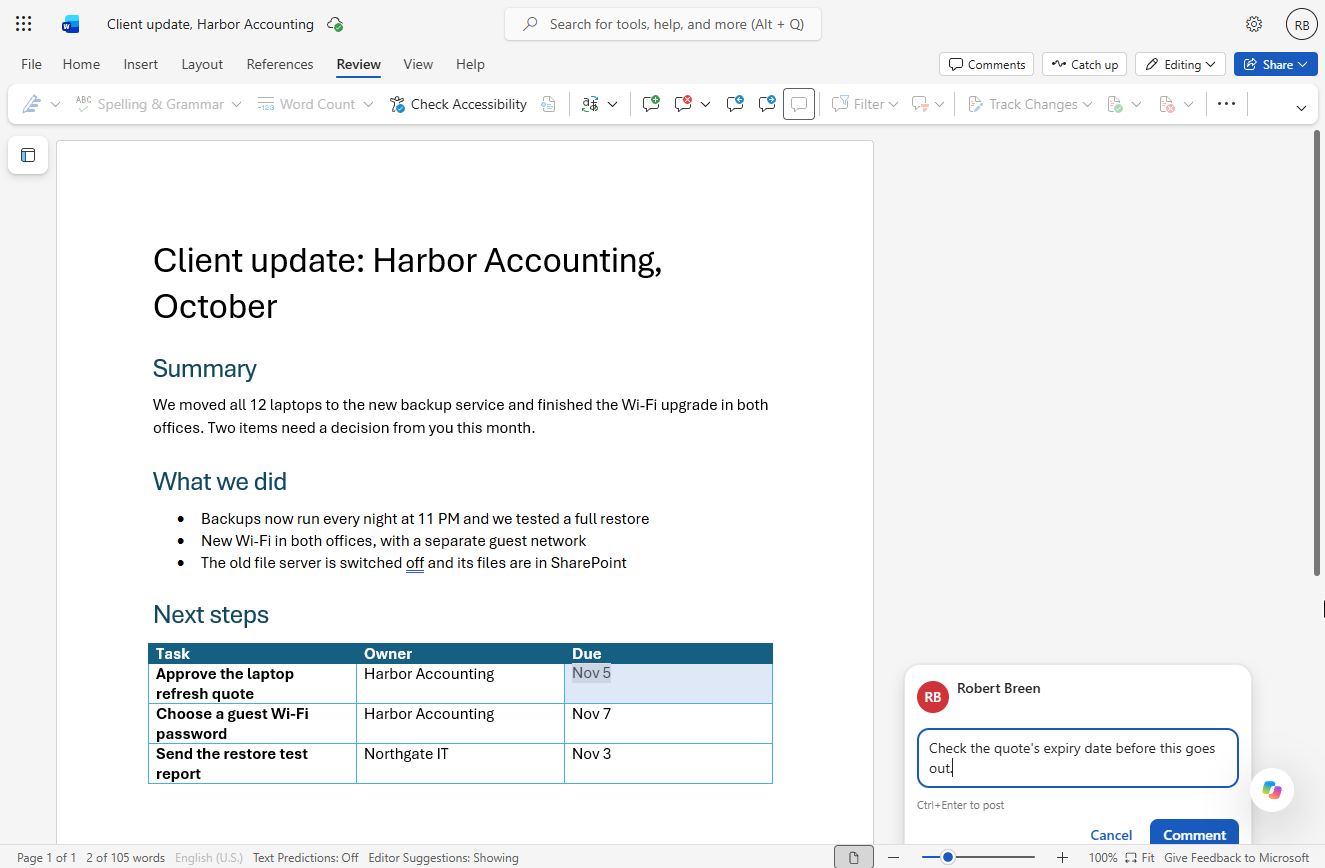Open the Microsoft 365 app launcher
The width and height of the screenshot is (1325, 868).
(24, 24)
